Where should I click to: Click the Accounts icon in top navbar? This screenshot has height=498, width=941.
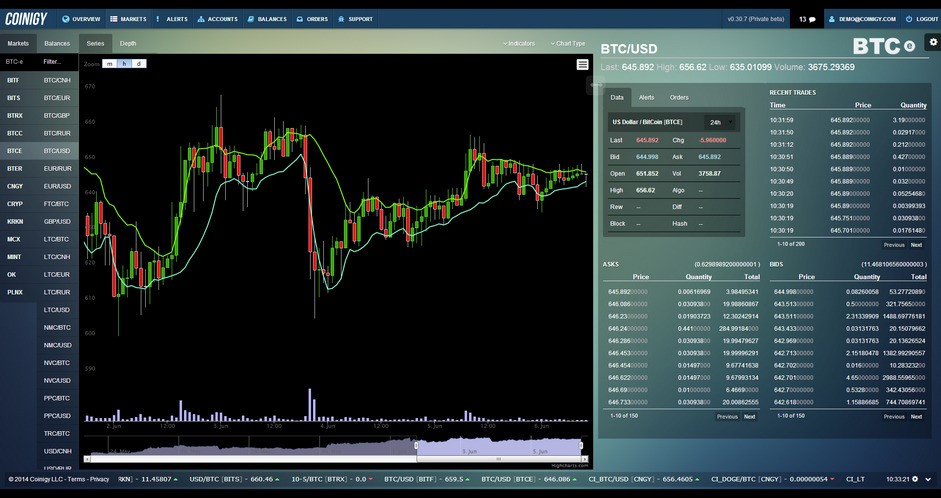[x=201, y=19]
